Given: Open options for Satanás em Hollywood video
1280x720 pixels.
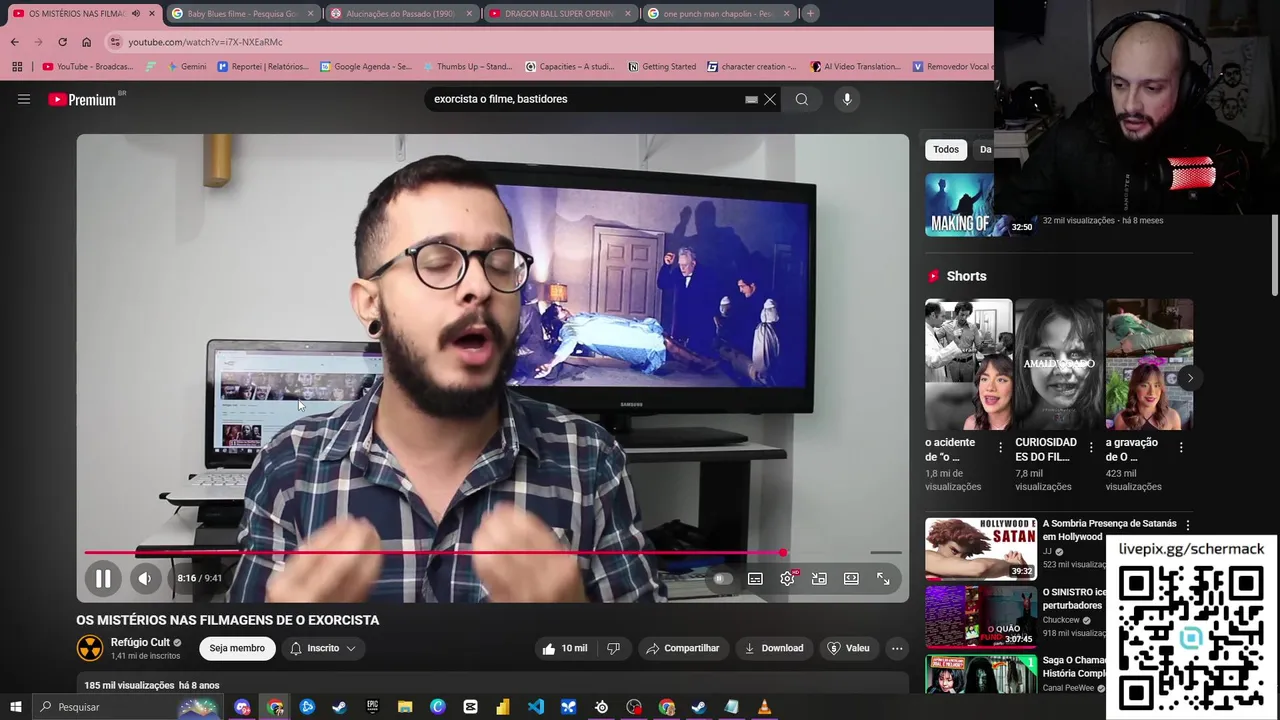Looking at the screenshot, I should pos(1188,525).
